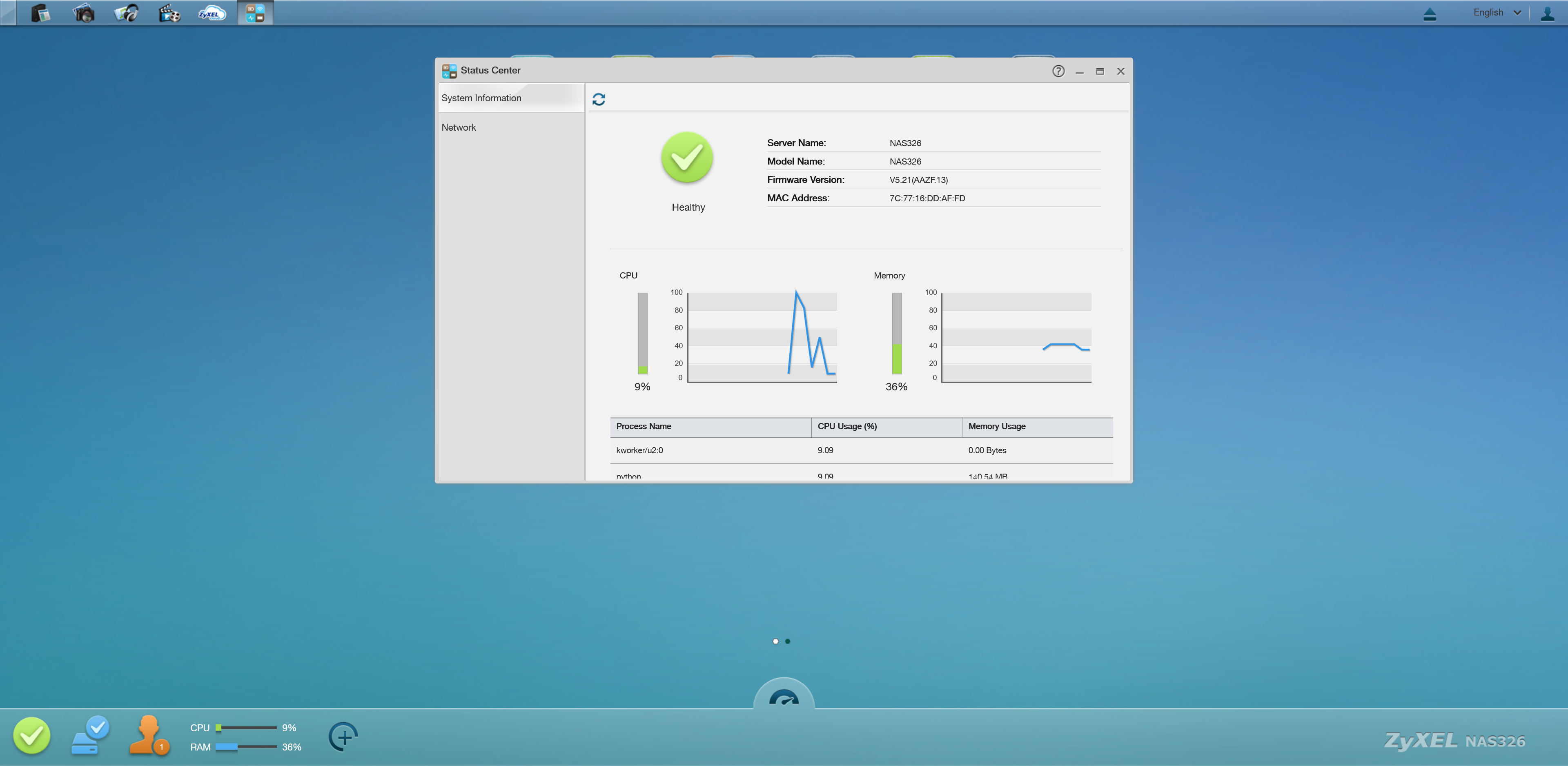Click the bottom bar RAM usage bar

click(246, 747)
